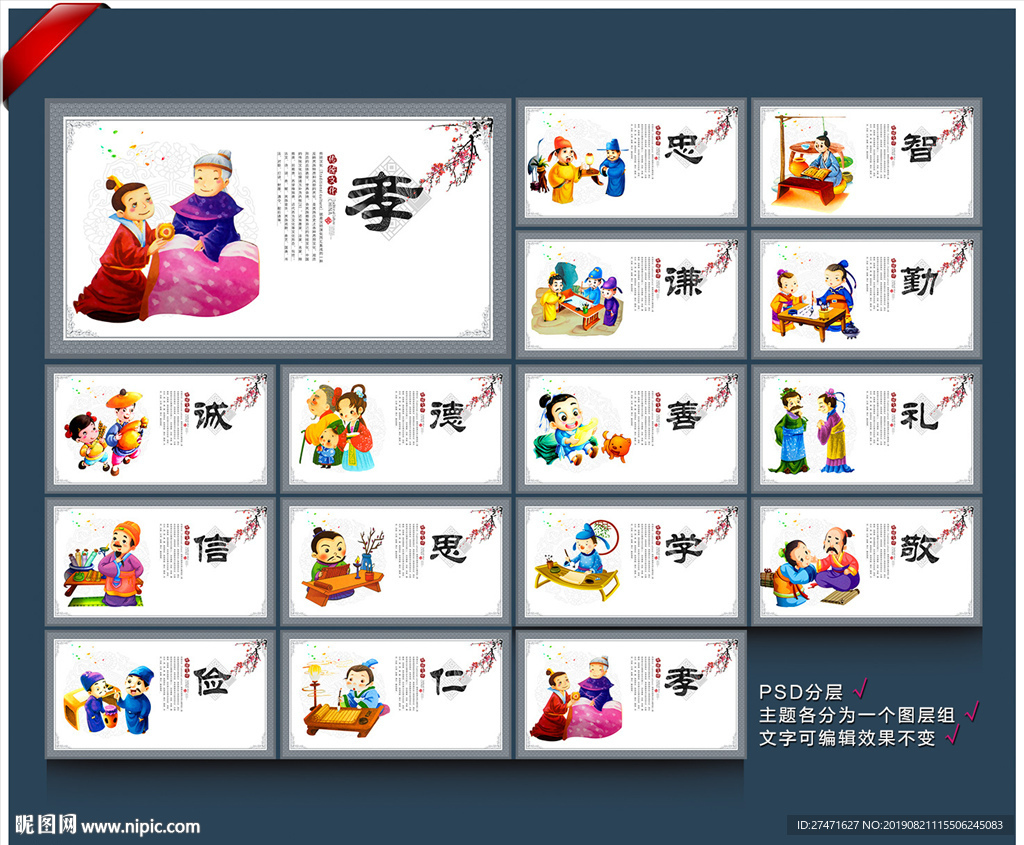Open the 勤 poster thumbnail
This screenshot has height=845, width=1024.
coord(867,295)
